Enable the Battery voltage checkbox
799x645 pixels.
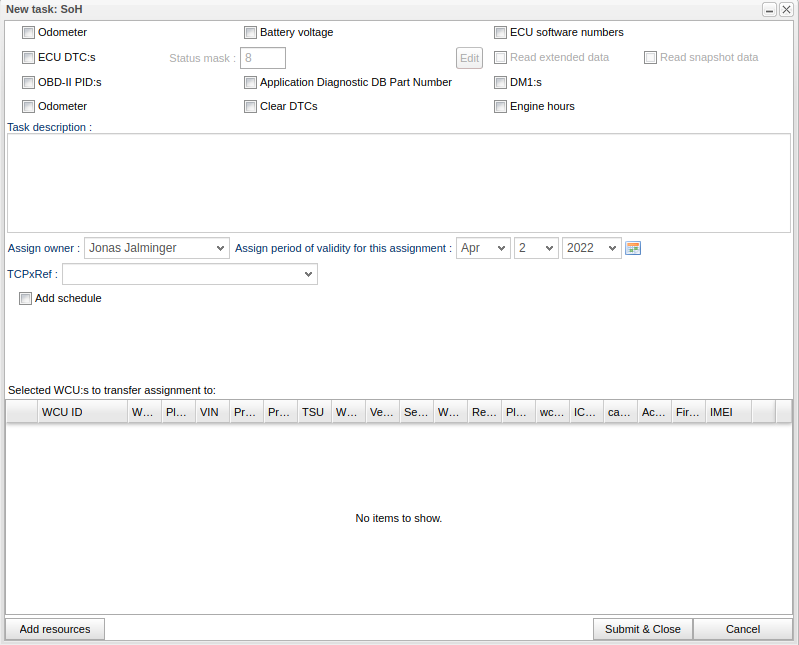tap(251, 32)
